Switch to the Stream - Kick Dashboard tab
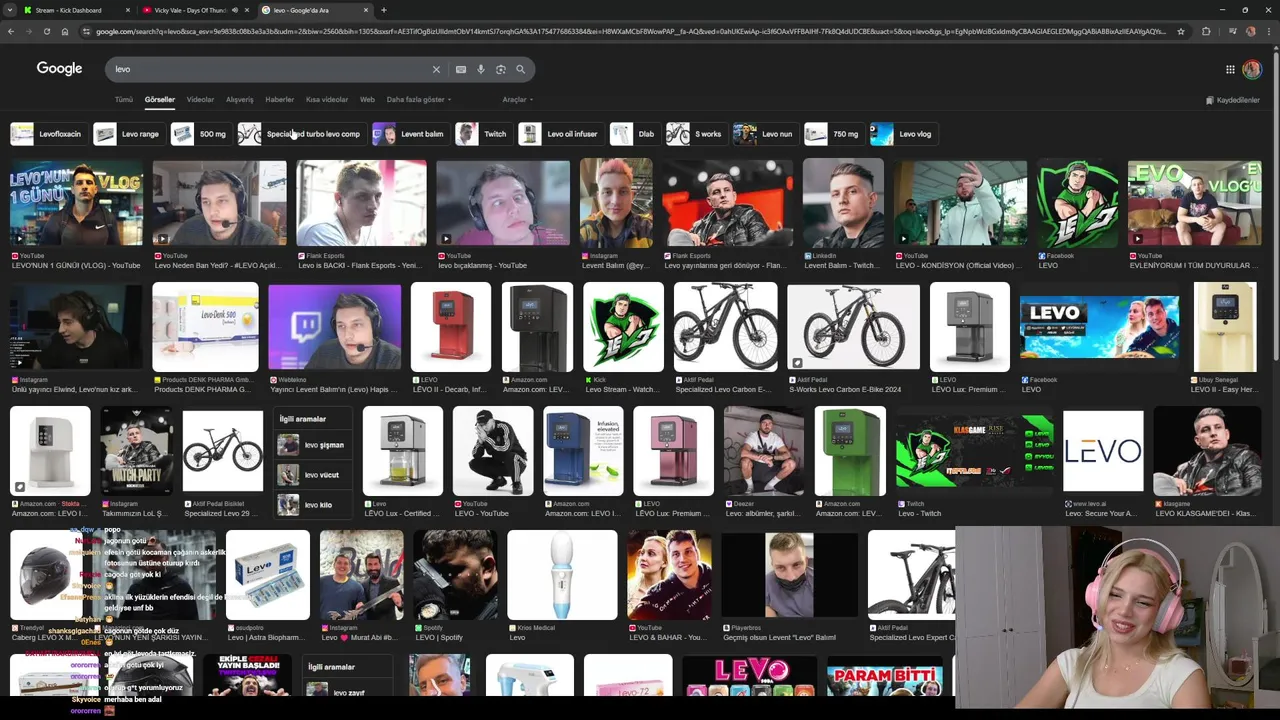 pos(75,10)
